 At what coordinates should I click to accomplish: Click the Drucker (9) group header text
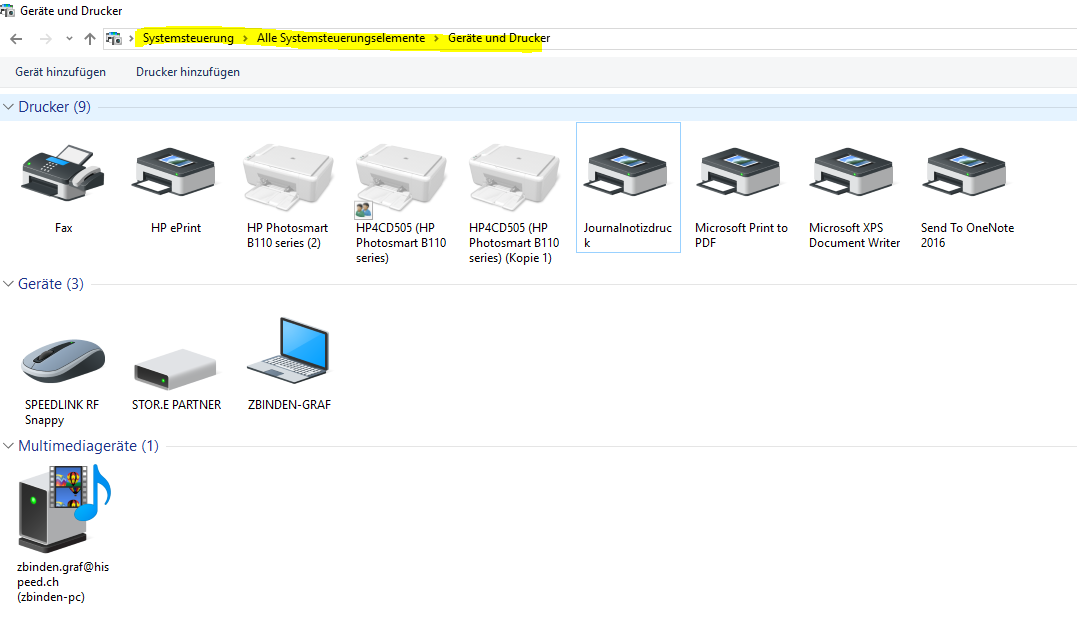(x=54, y=107)
